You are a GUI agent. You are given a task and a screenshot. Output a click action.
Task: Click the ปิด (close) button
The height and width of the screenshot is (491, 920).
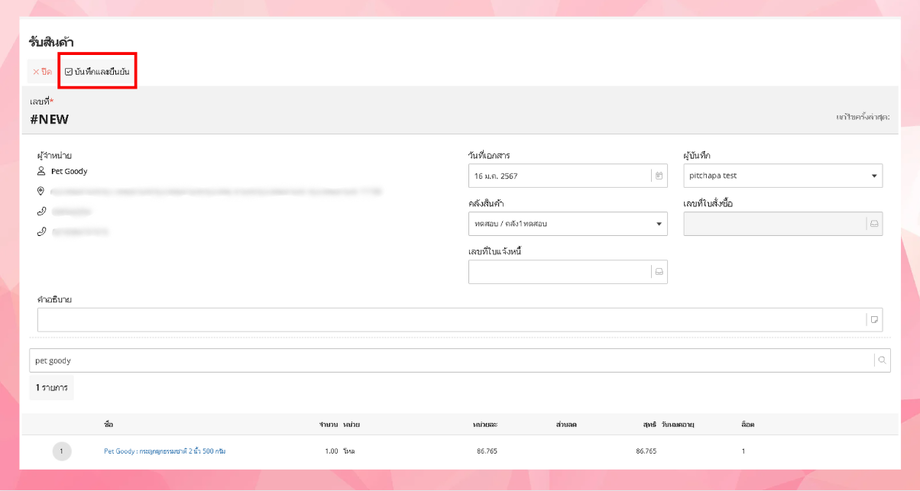coord(42,72)
